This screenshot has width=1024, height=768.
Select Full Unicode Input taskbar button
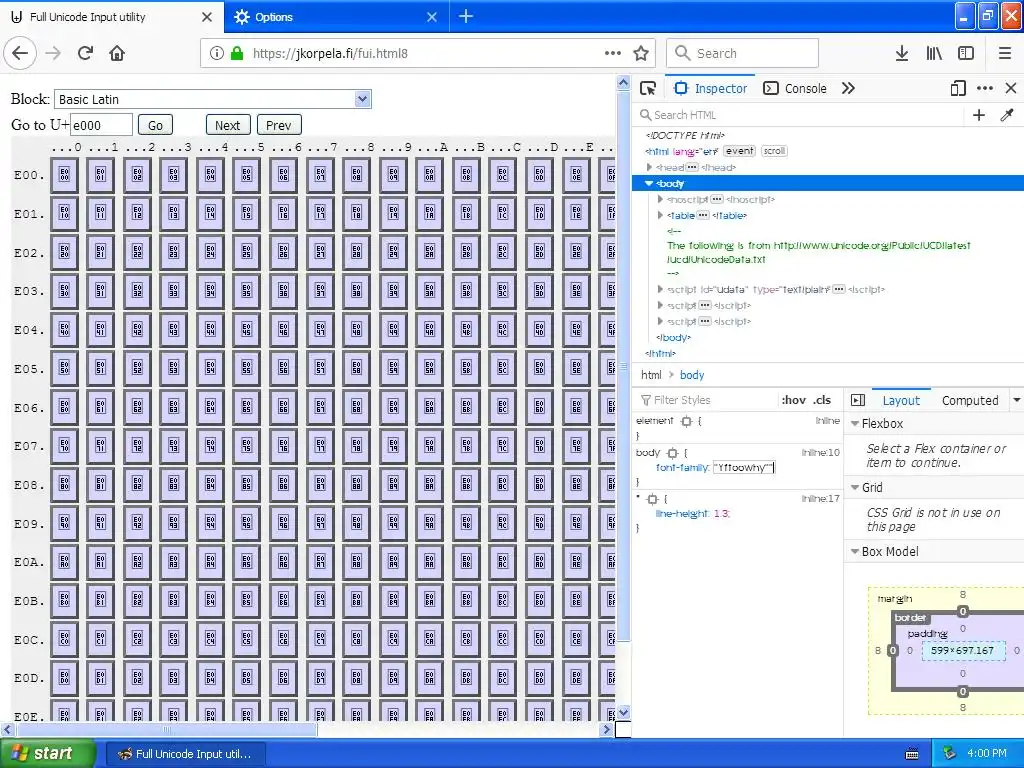(185, 754)
